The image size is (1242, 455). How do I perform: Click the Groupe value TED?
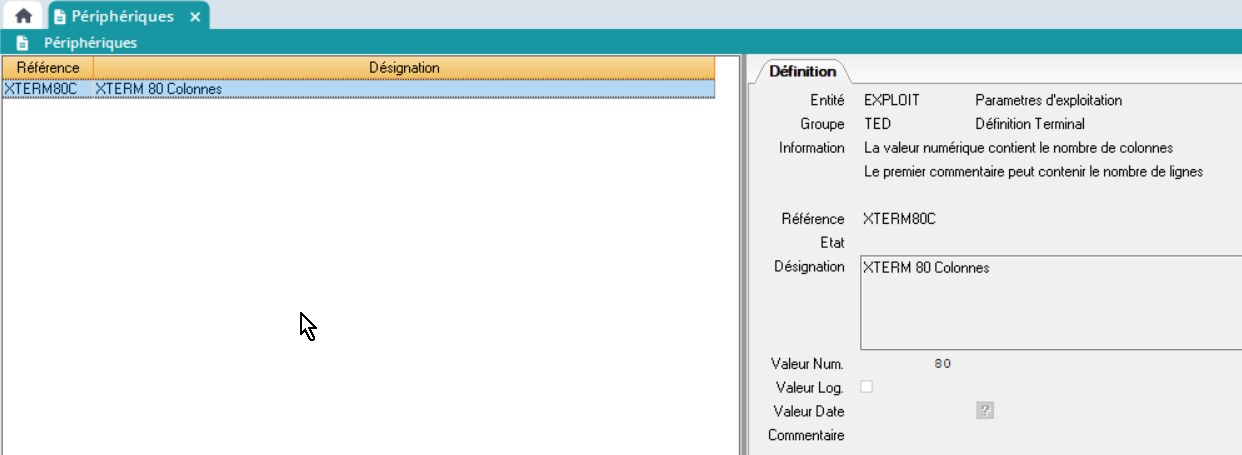tap(877, 124)
